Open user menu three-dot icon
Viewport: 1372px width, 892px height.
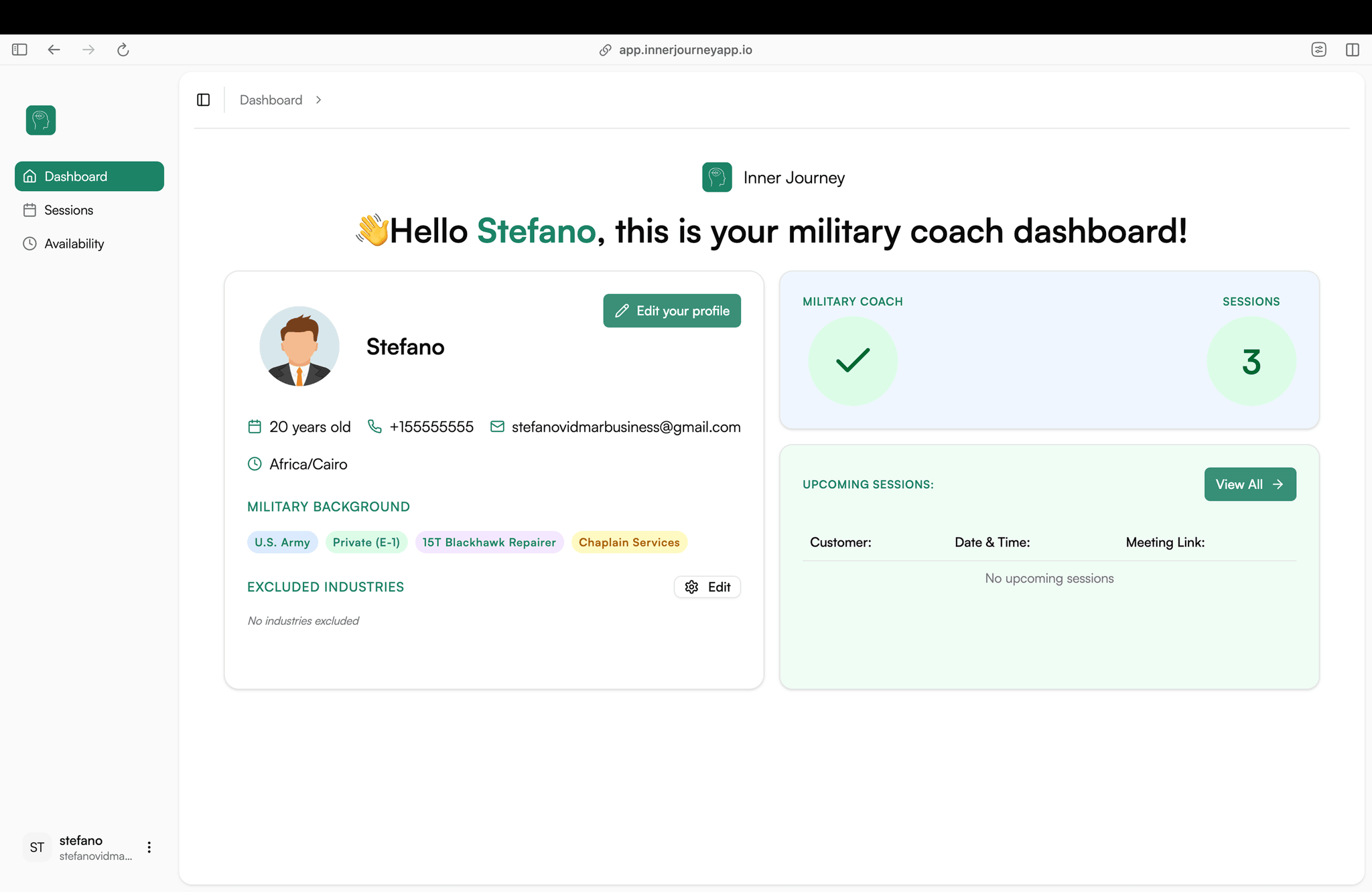149,847
